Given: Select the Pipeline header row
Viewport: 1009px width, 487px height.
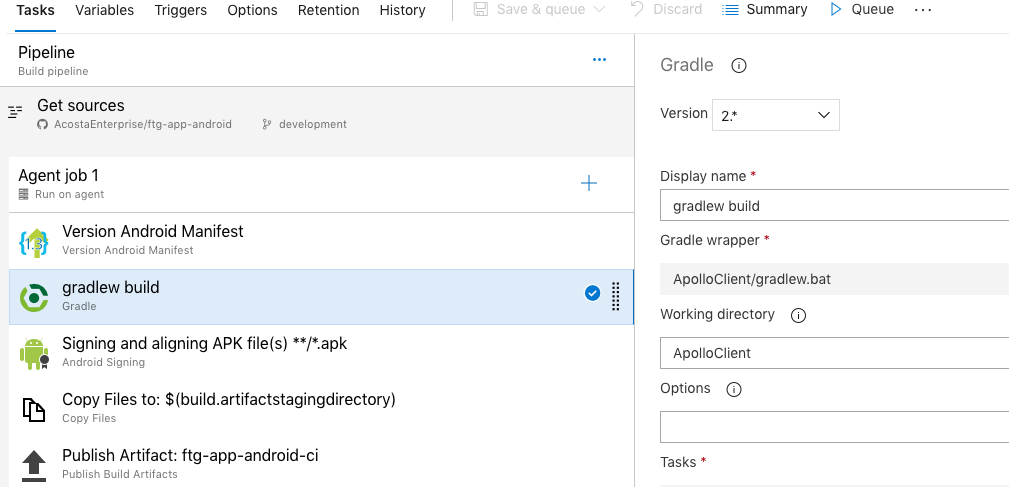Looking at the screenshot, I should pyautogui.click(x=317, y=60).
